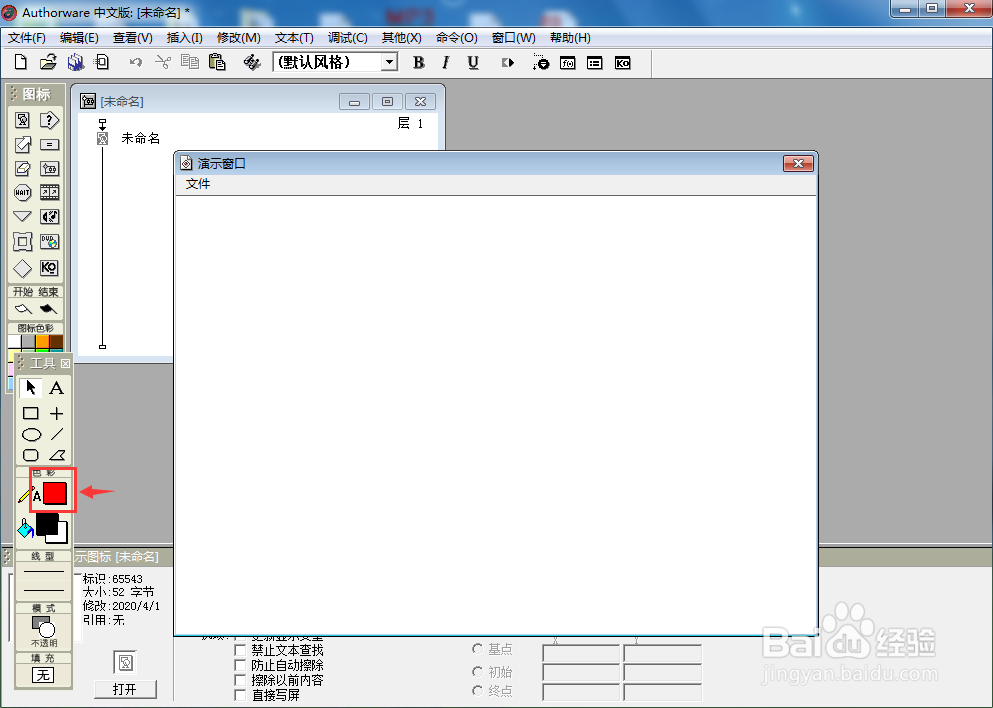Select the Map icon in the palette

coord(49,168)
